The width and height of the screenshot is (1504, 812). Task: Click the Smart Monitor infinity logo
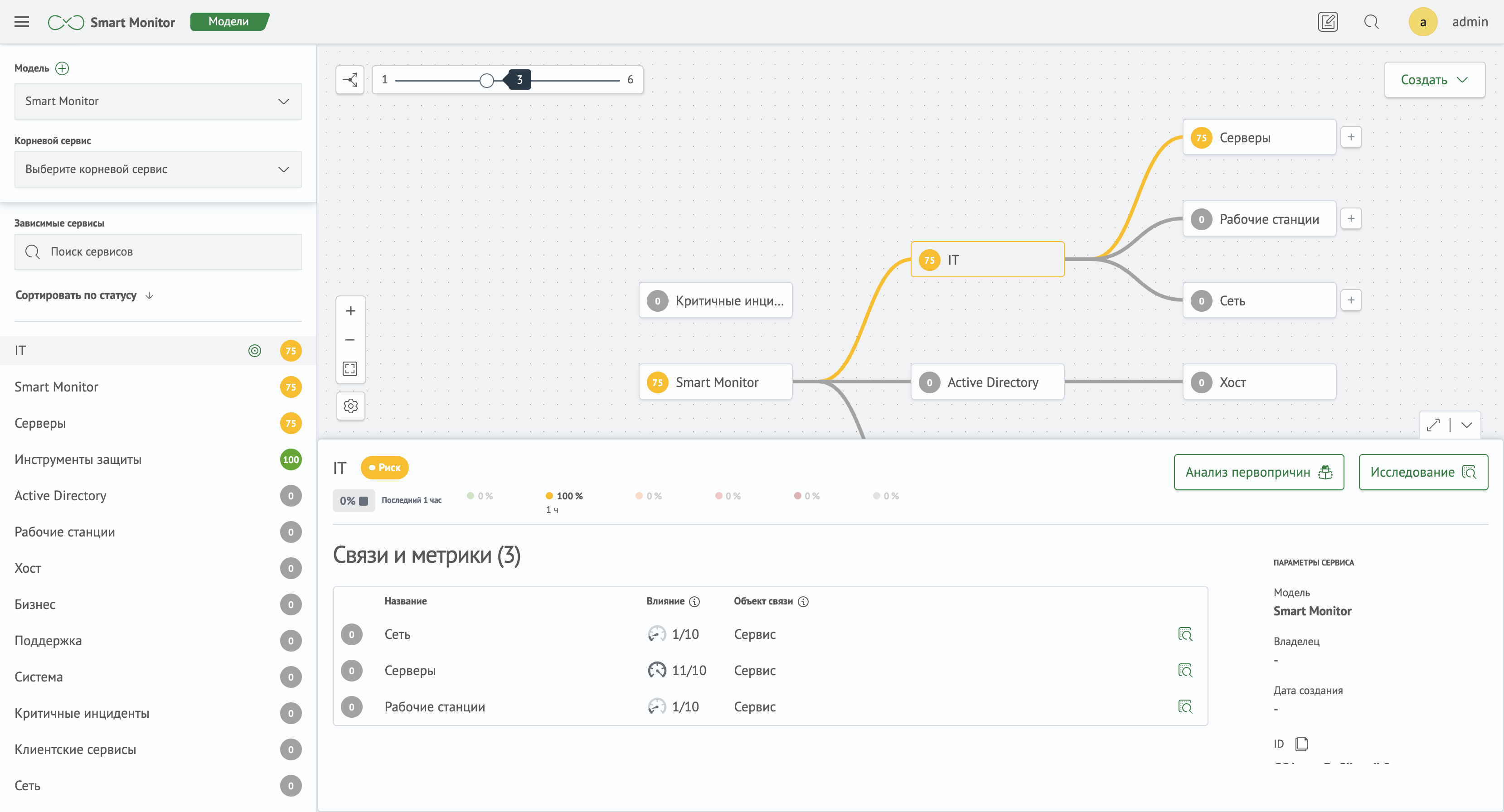click(65, 22)
